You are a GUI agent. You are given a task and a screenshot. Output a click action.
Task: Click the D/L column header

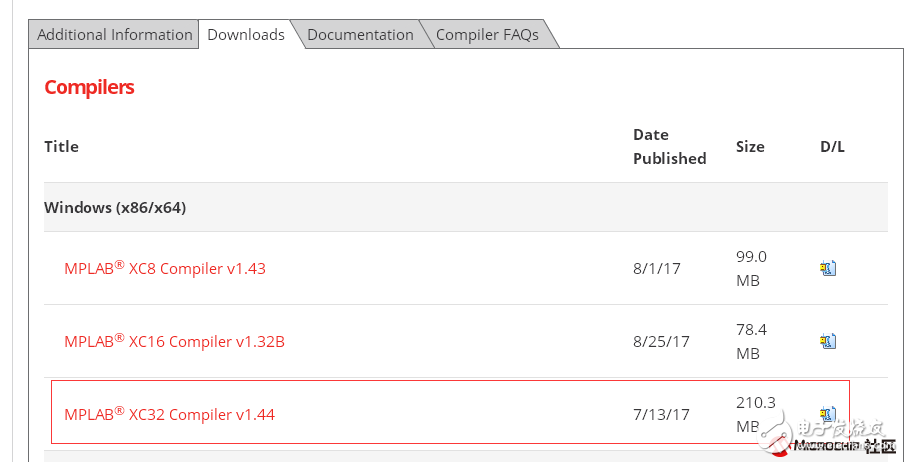point(832,146)
